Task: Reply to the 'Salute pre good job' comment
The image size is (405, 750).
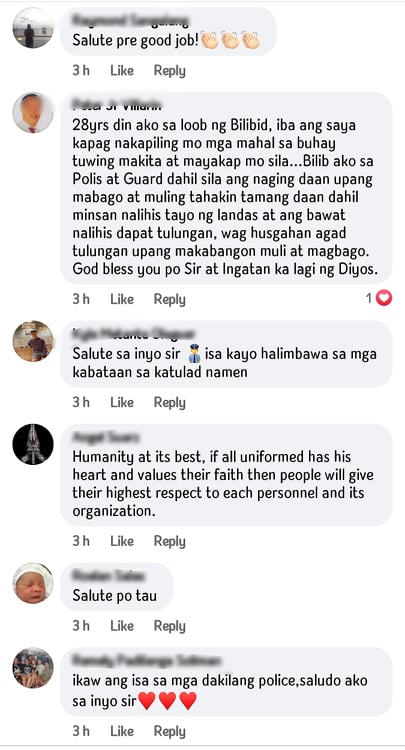Action: [169, 71]
